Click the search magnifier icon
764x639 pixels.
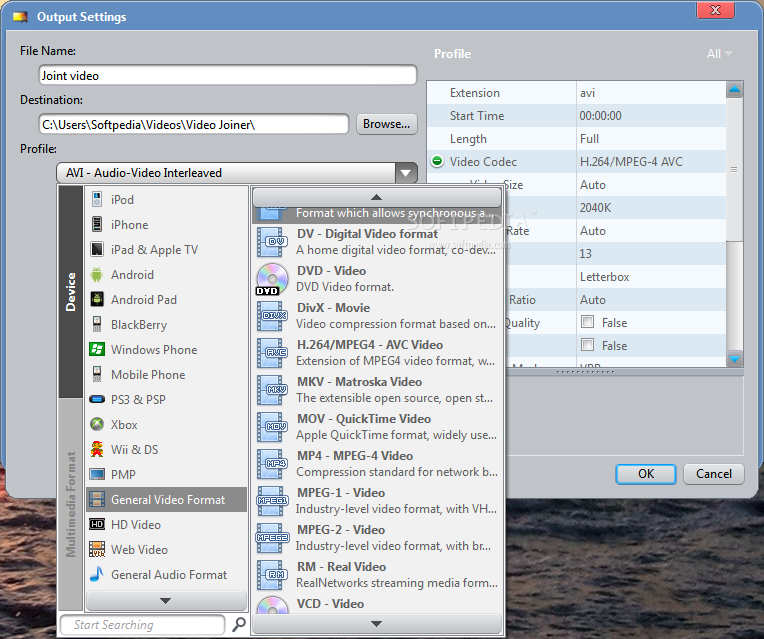(x=238, y=624)
